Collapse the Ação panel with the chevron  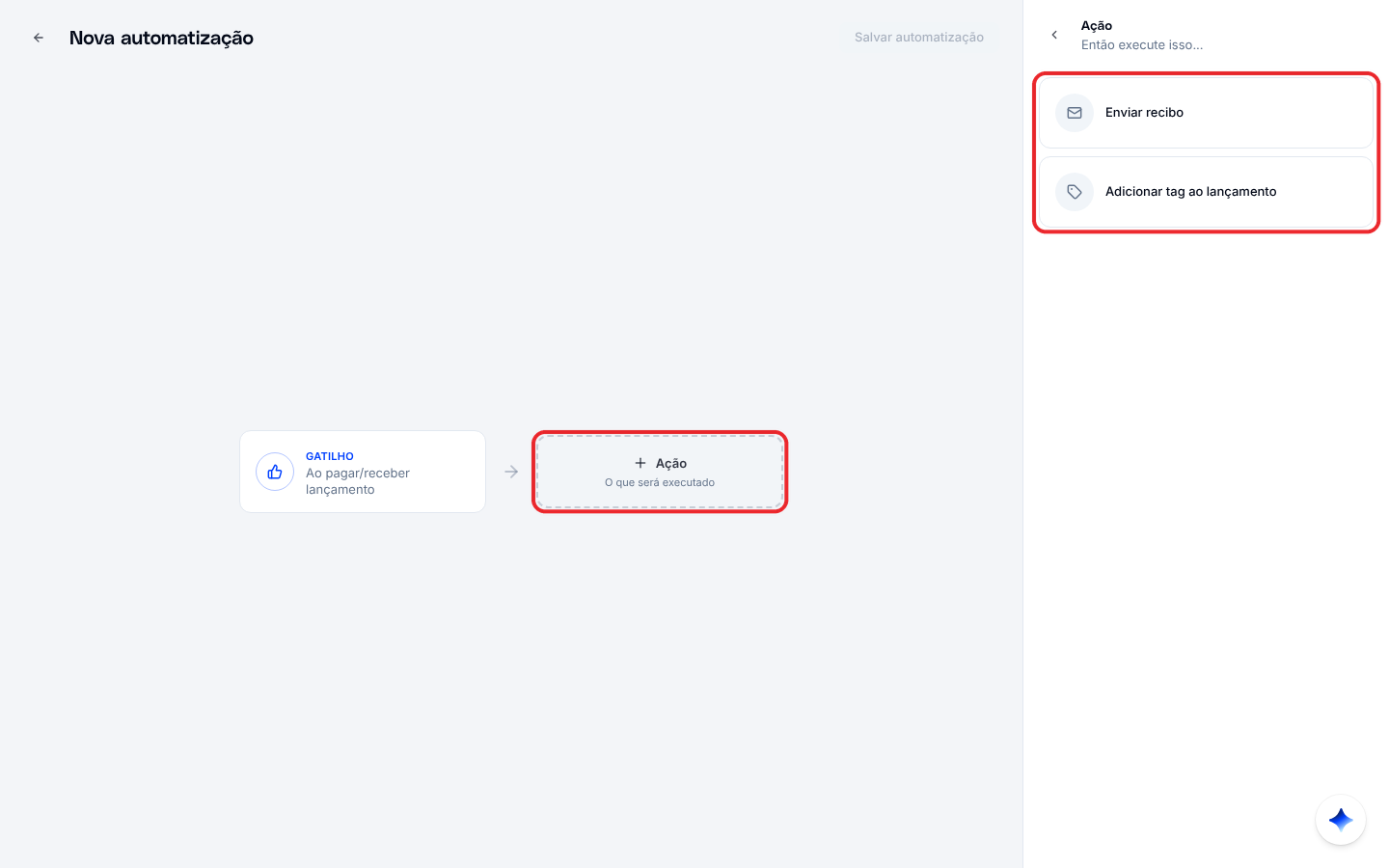(x=1054, y=35)
